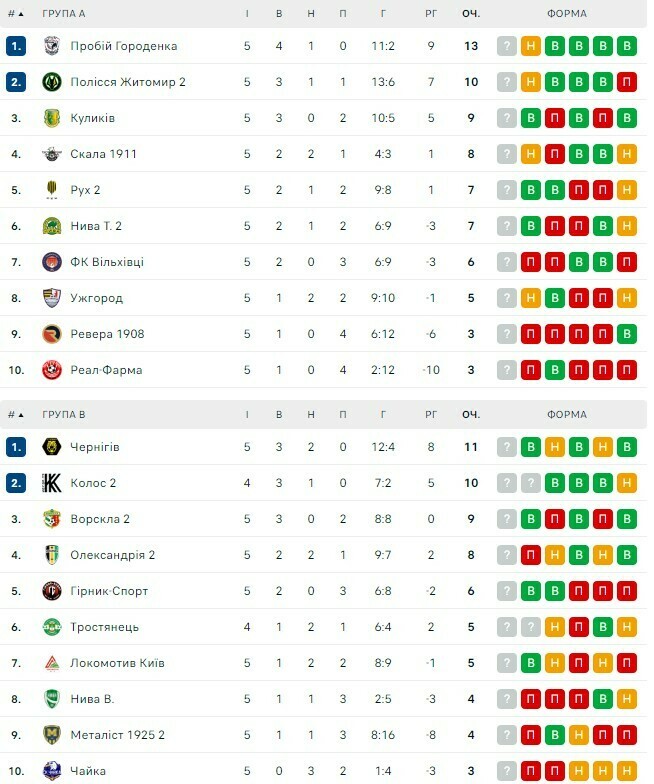Image resolution: width=654 pixels, height=784 pixels.
Task: Click the Чернігів club logo
Action: click(x=52, y=447)
